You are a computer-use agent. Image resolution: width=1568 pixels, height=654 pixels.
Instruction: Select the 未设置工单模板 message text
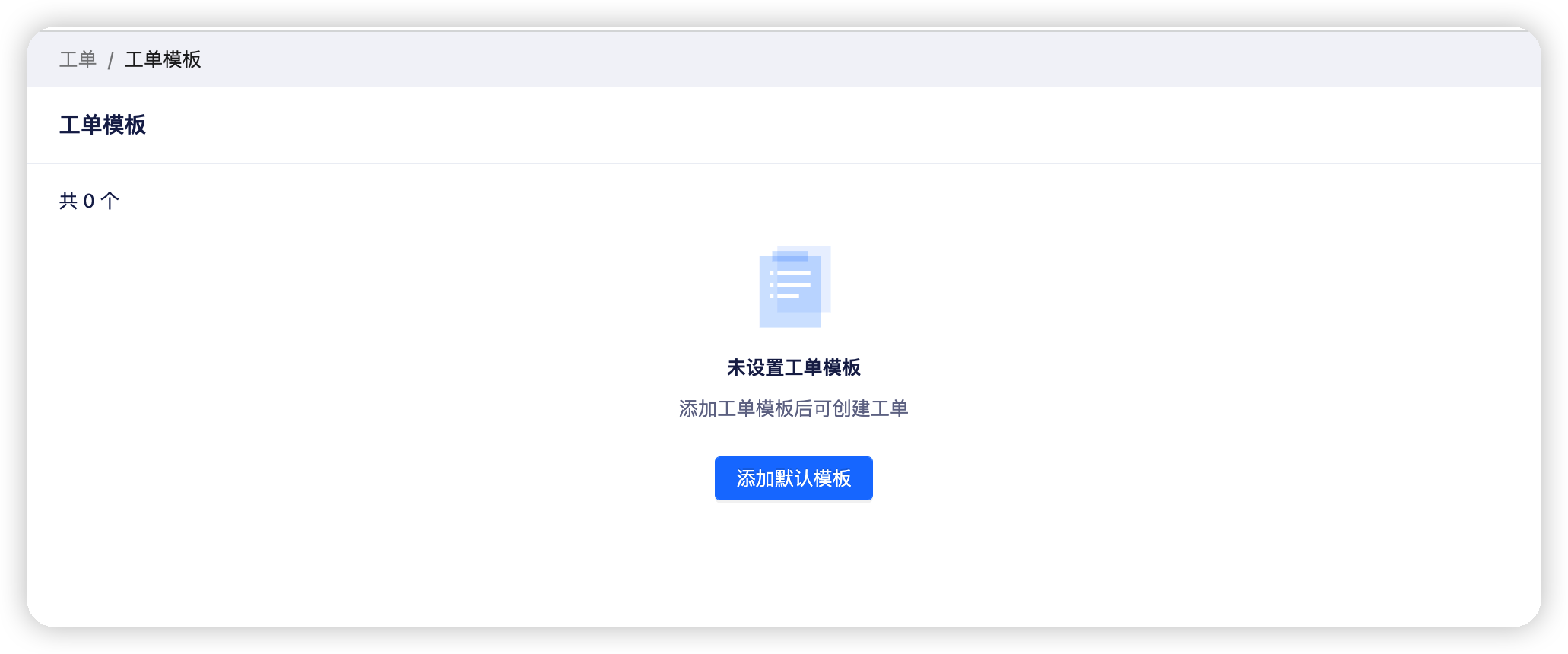[x=793, y=367]
